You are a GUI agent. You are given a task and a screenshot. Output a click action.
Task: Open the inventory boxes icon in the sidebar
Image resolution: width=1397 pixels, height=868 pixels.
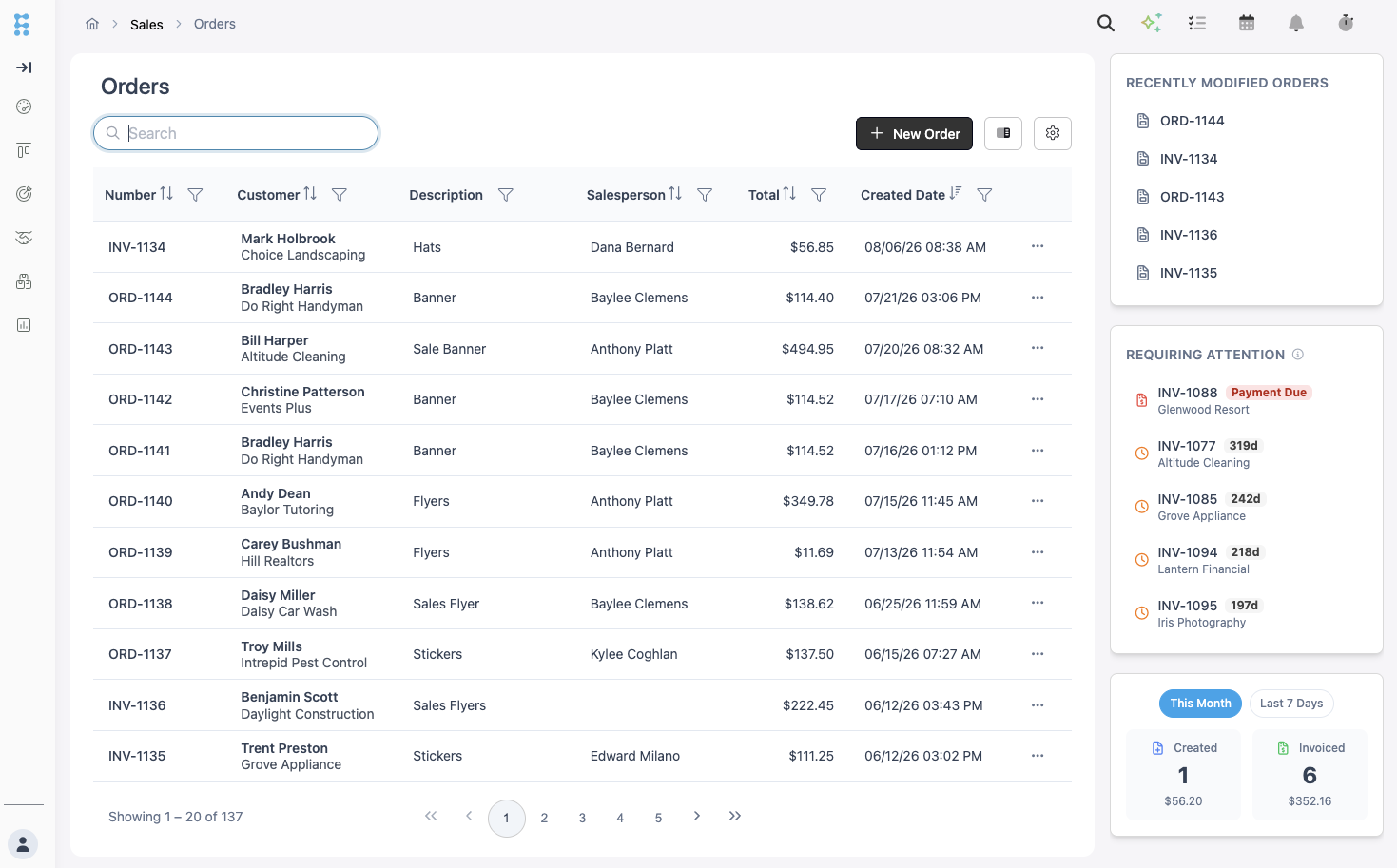click(24, 281)
